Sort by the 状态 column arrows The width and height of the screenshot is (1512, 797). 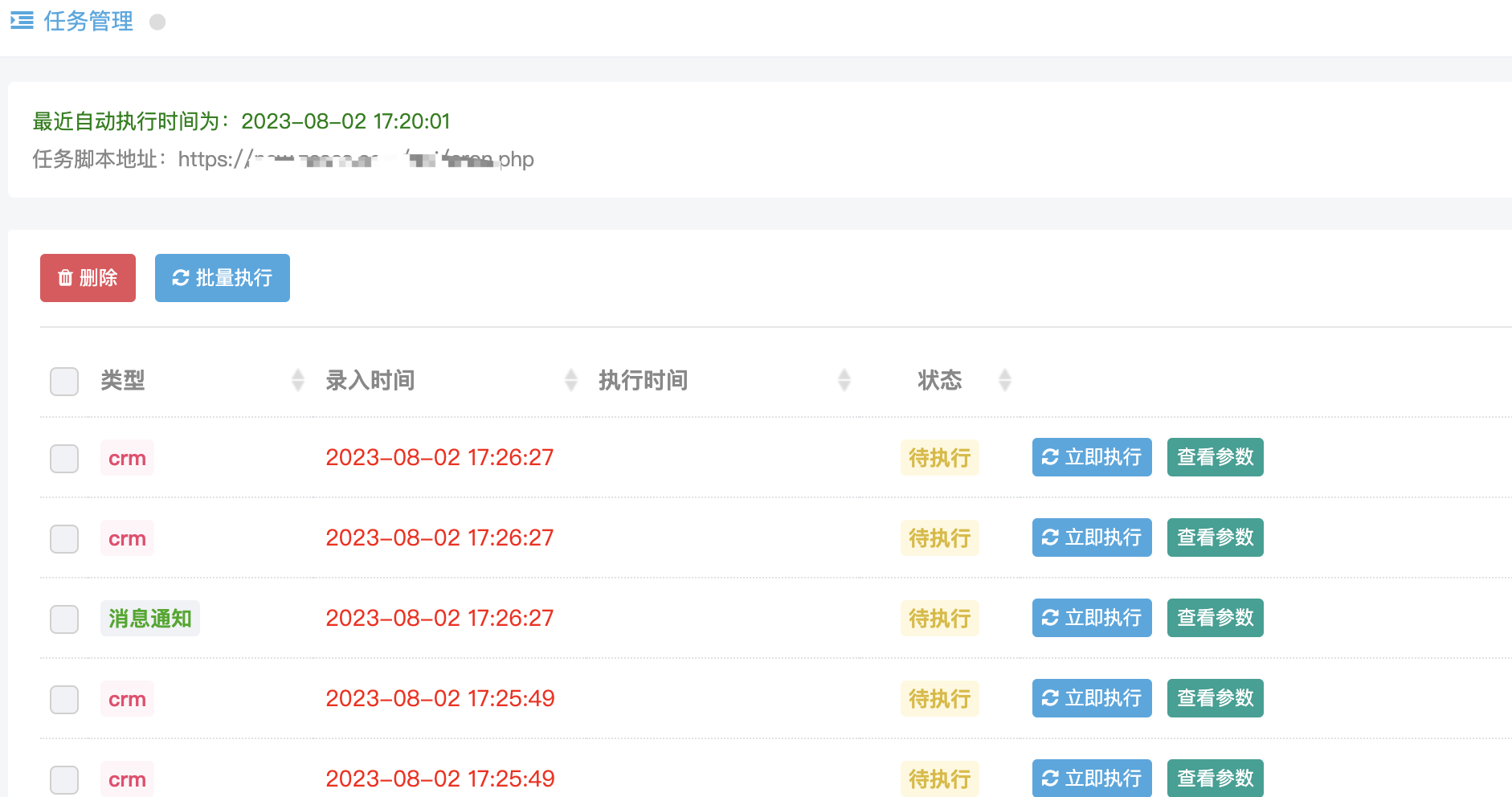point(1005,380)
